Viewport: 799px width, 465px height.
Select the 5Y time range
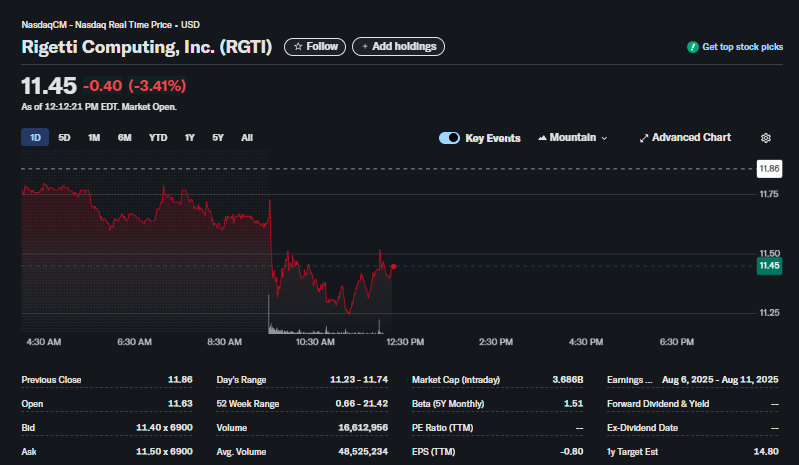(x=218, y=138)
